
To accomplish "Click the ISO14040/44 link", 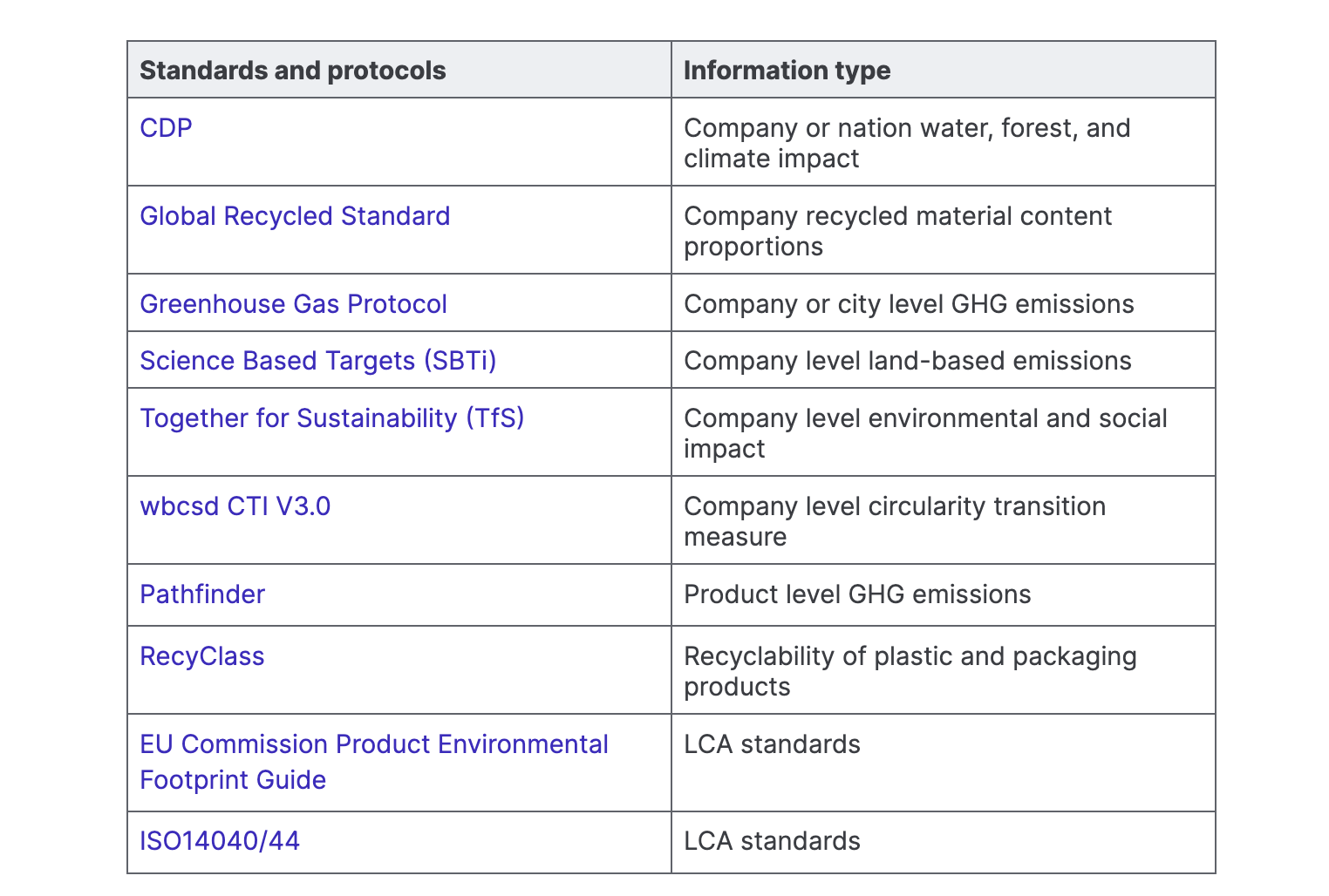I will coord(220,841).
